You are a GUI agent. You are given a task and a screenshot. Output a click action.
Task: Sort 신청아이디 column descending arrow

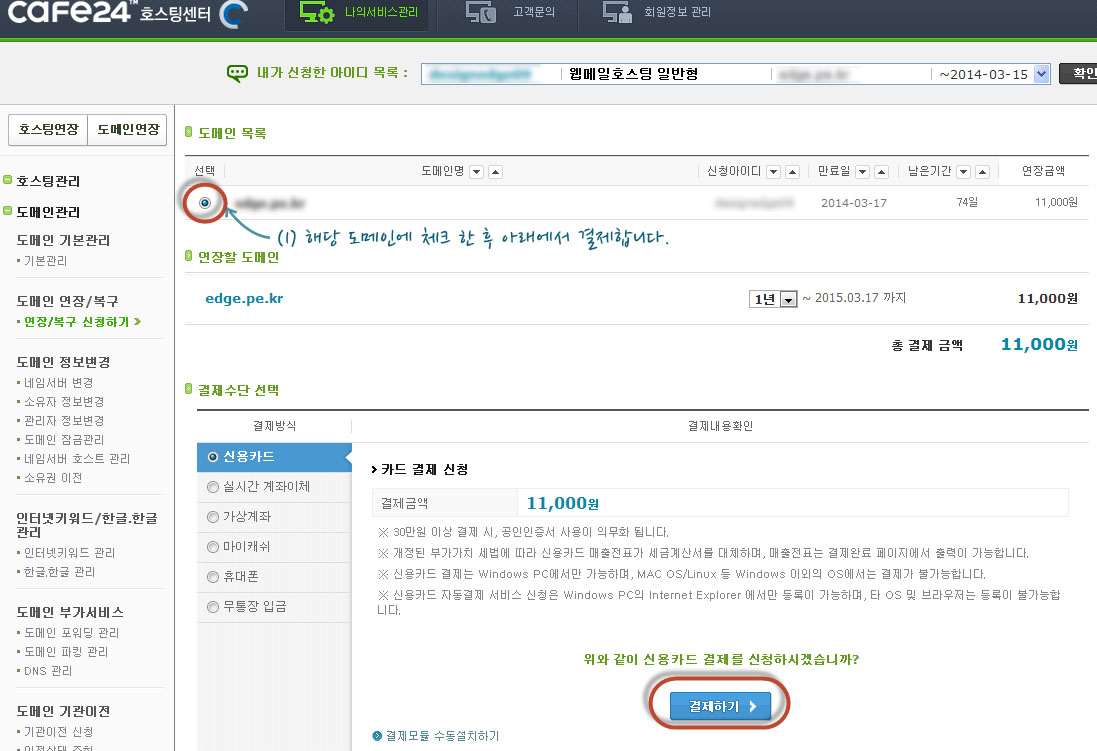click(x=774, y=172)
